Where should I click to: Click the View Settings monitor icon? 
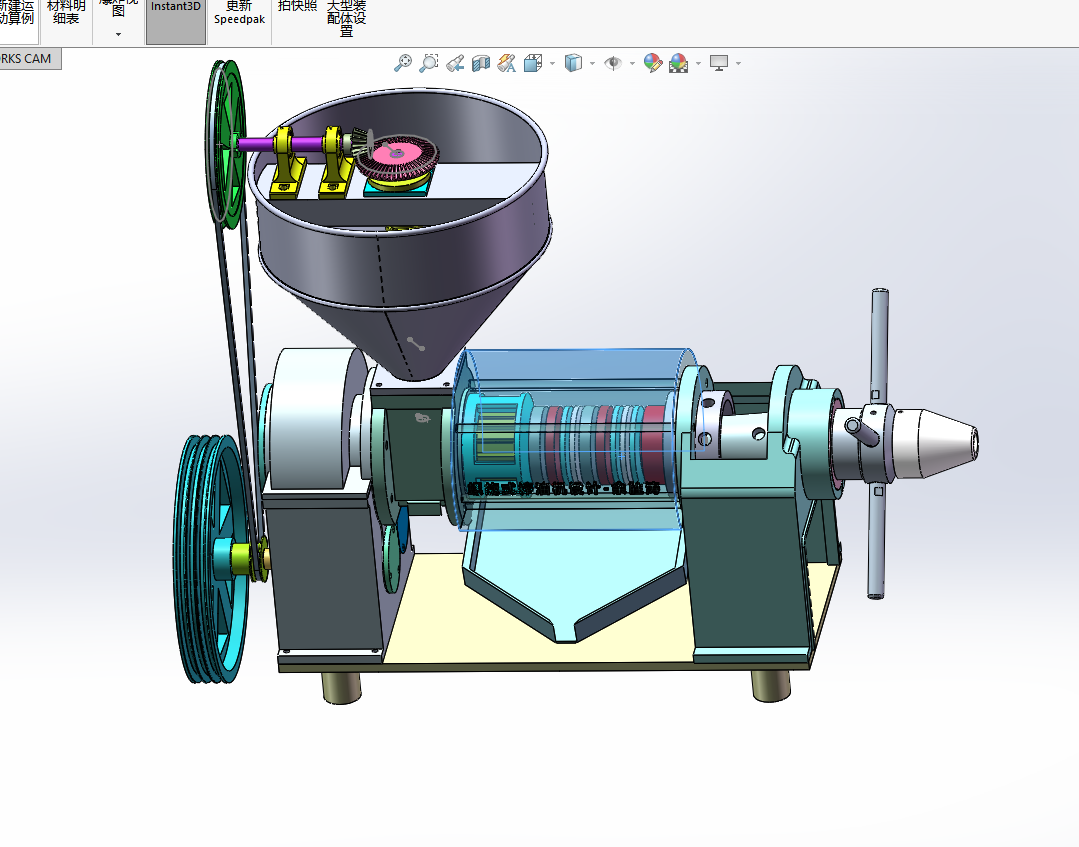(719, 63)
